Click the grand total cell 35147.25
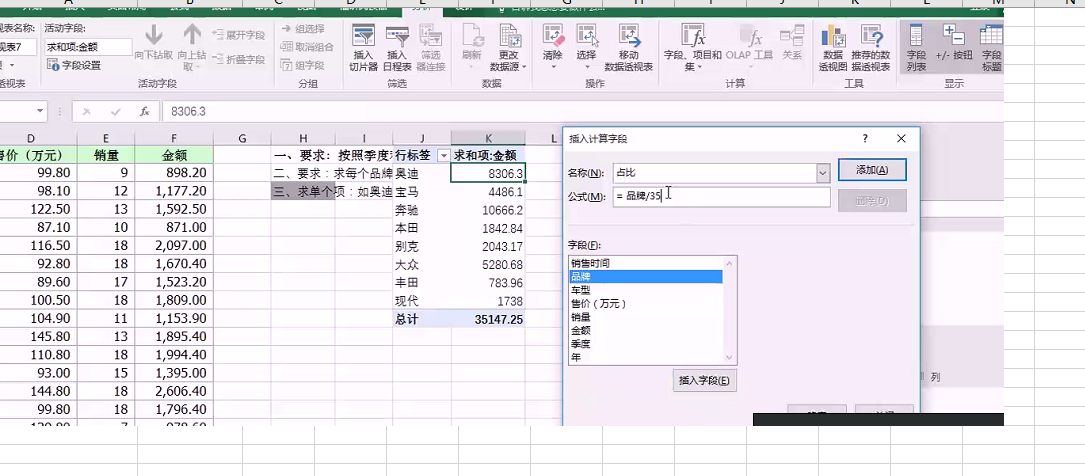Image resolution: width=1085 pixels, height=476 pixels. tap(489, 320)
